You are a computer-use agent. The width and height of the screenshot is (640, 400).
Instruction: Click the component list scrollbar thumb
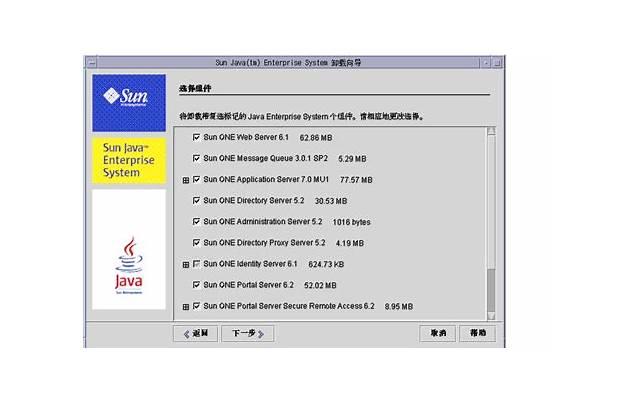tap(490, 290)
